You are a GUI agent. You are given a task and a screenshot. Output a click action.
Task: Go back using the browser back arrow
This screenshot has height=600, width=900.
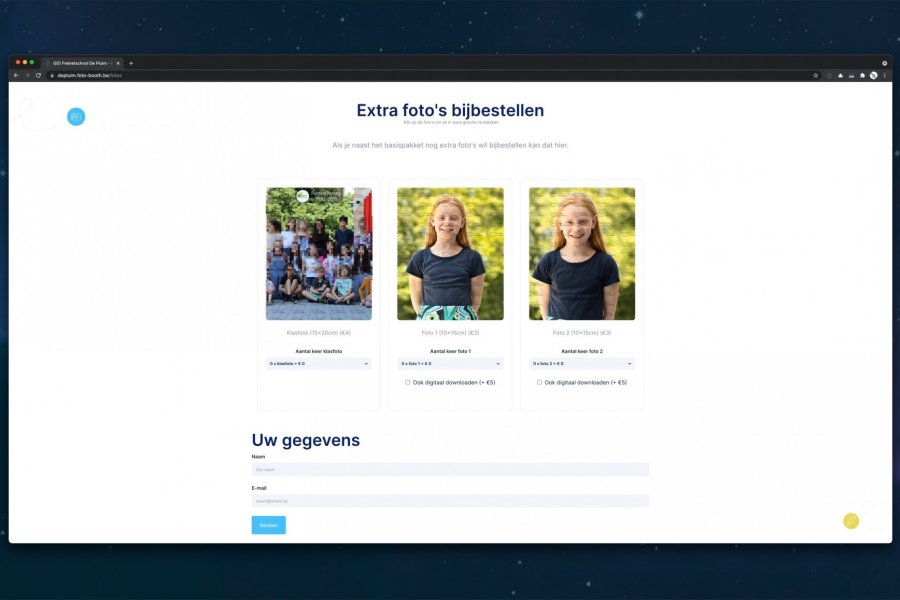16,75
